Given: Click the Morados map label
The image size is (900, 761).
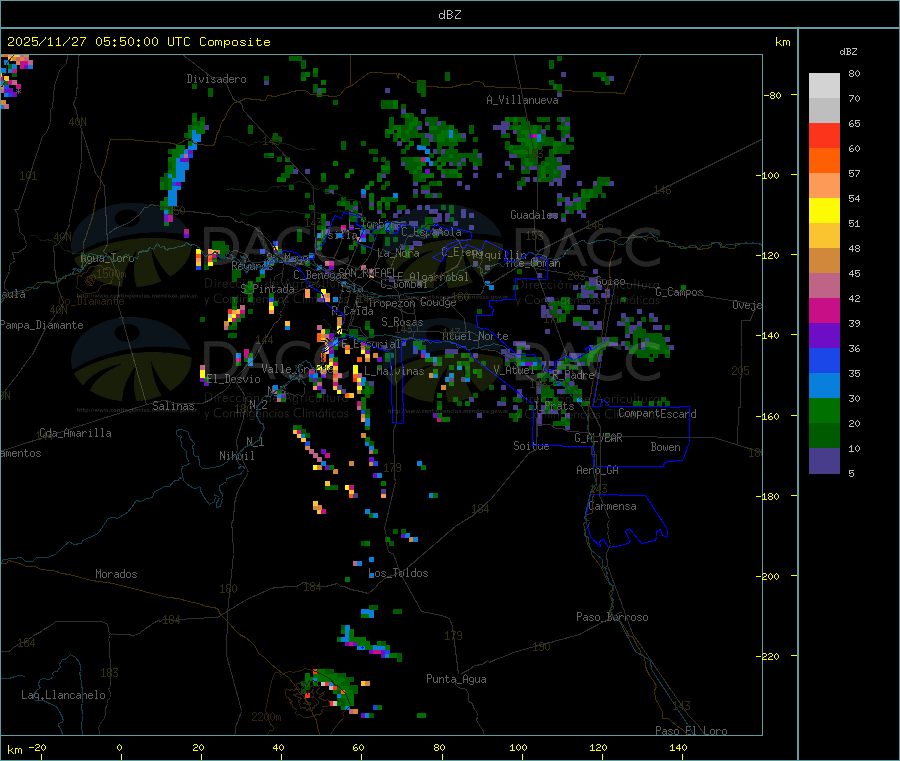Looking at the screenshot, I should pos(116,574).
